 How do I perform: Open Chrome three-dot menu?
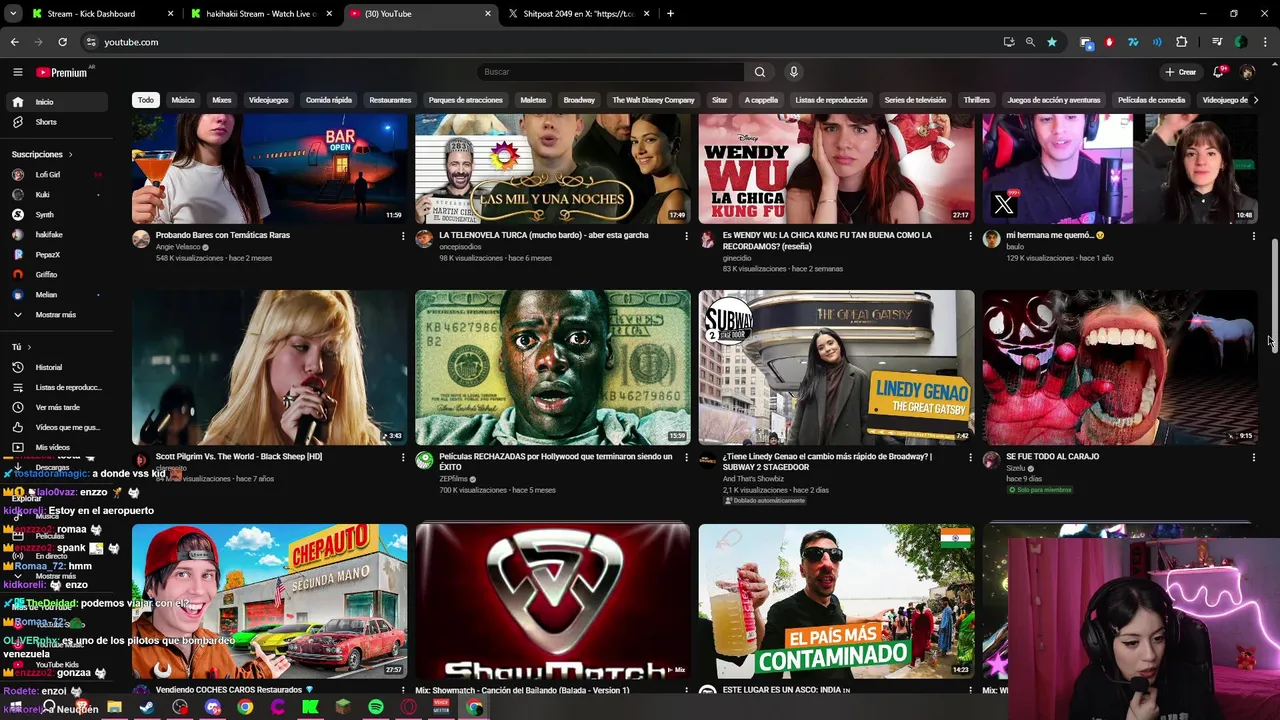(1264, 42)
